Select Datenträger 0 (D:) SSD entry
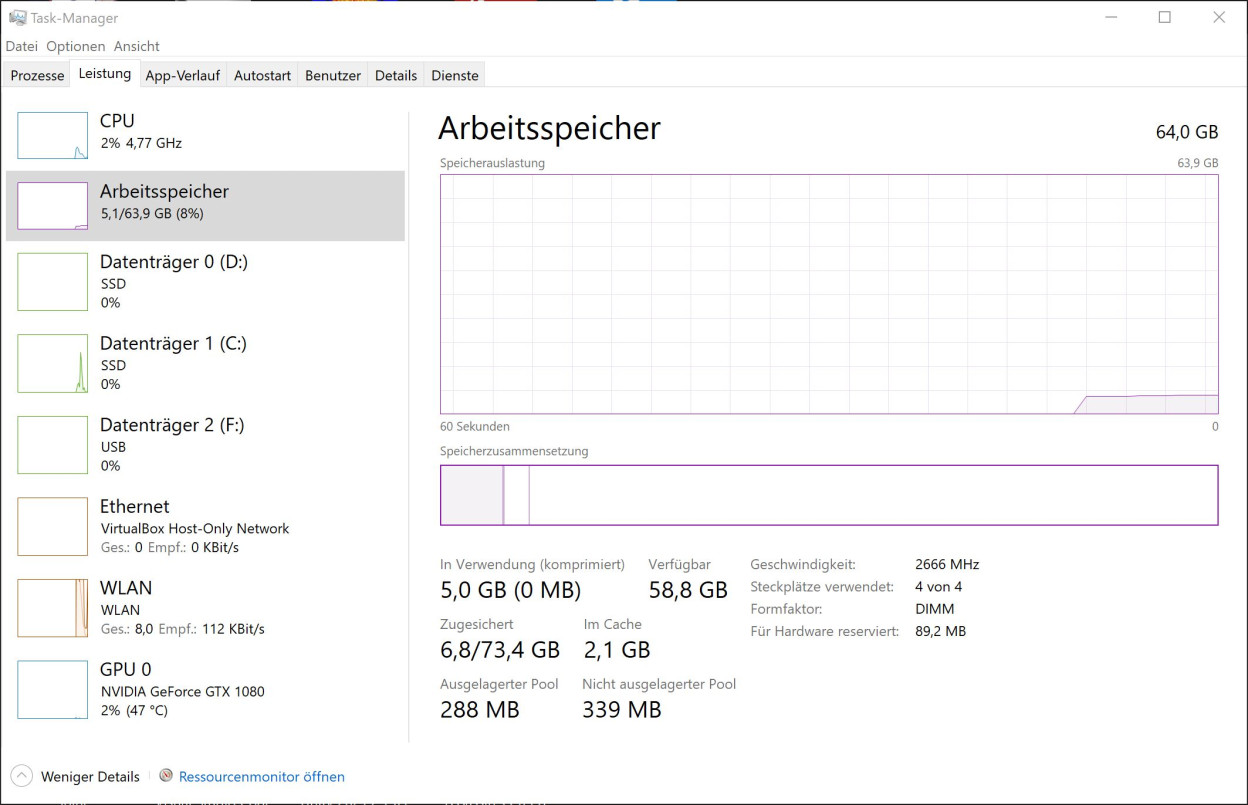Image resolution: width=1248 pixels, height=805 pixels. [205, 282]
